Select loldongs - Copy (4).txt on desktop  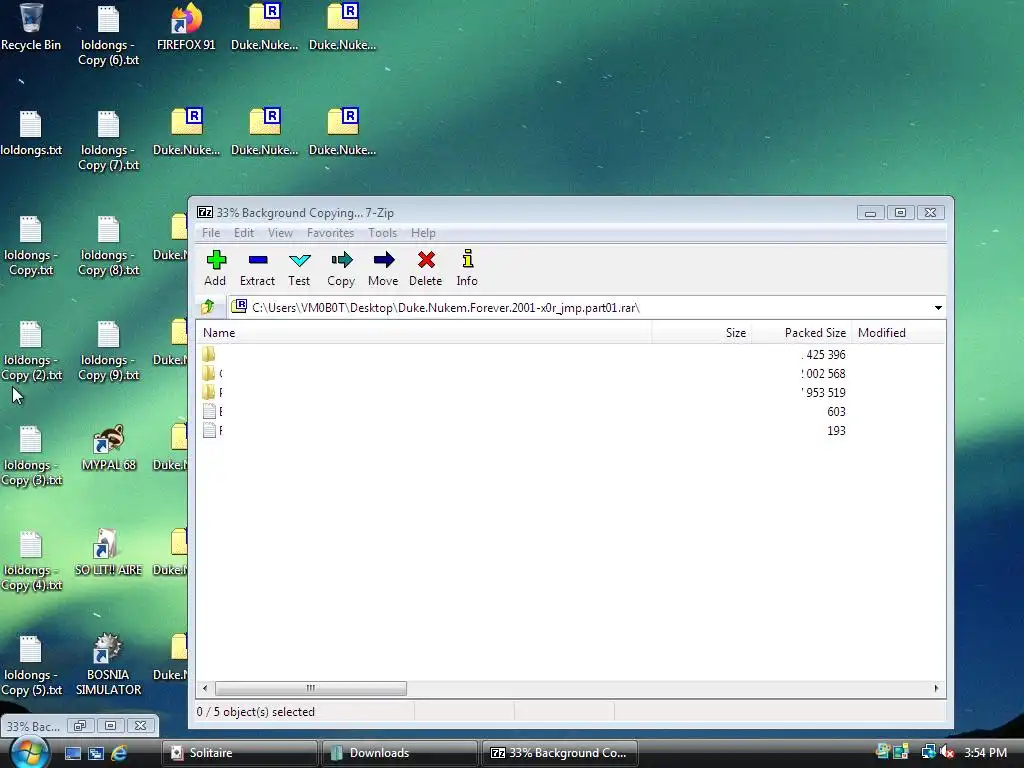(x=31, y=561)
